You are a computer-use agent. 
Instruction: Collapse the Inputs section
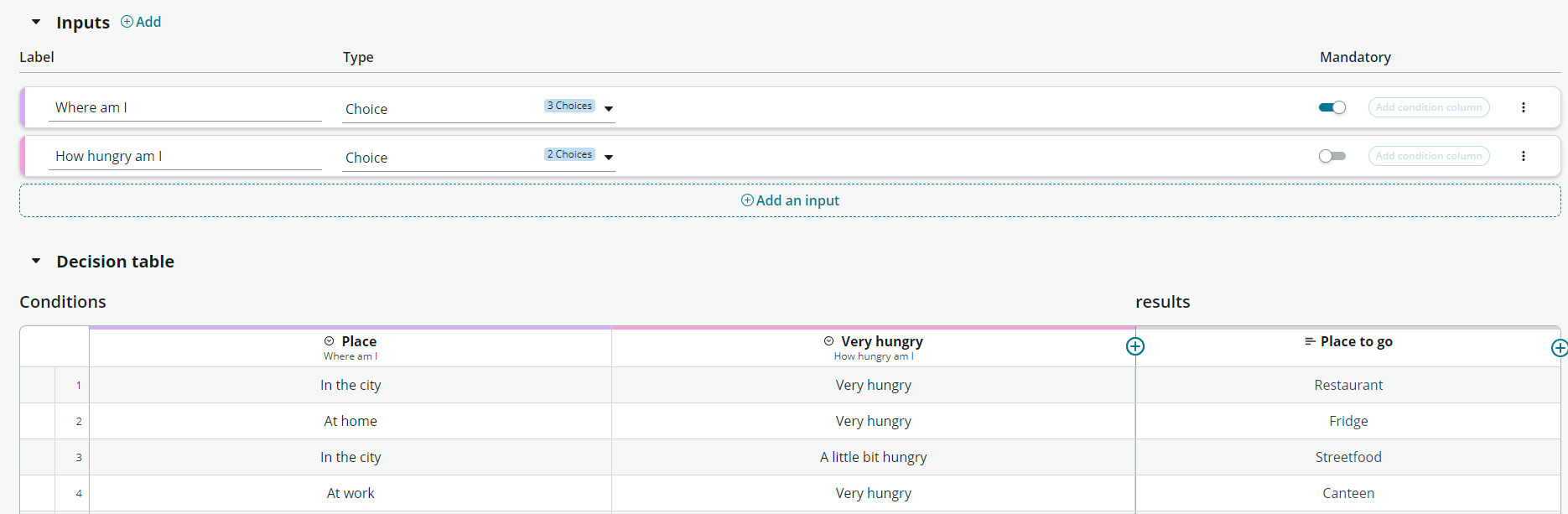[x=36, y=23]
